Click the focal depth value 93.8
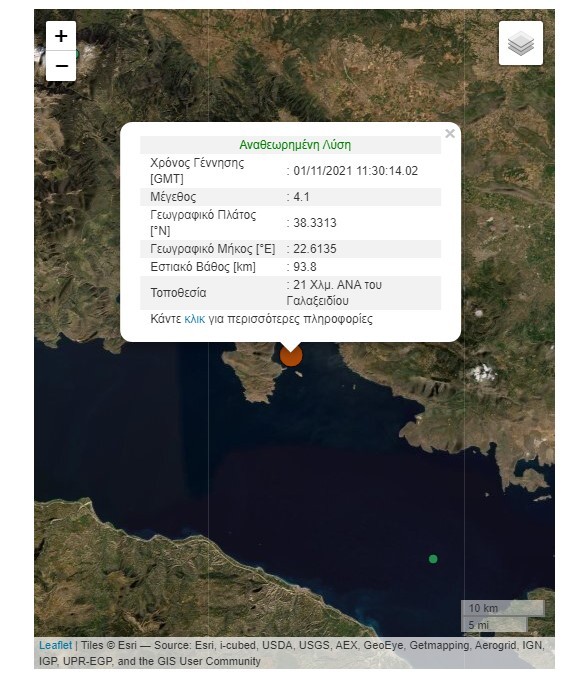The image size is (574, 691). (305, 267)
